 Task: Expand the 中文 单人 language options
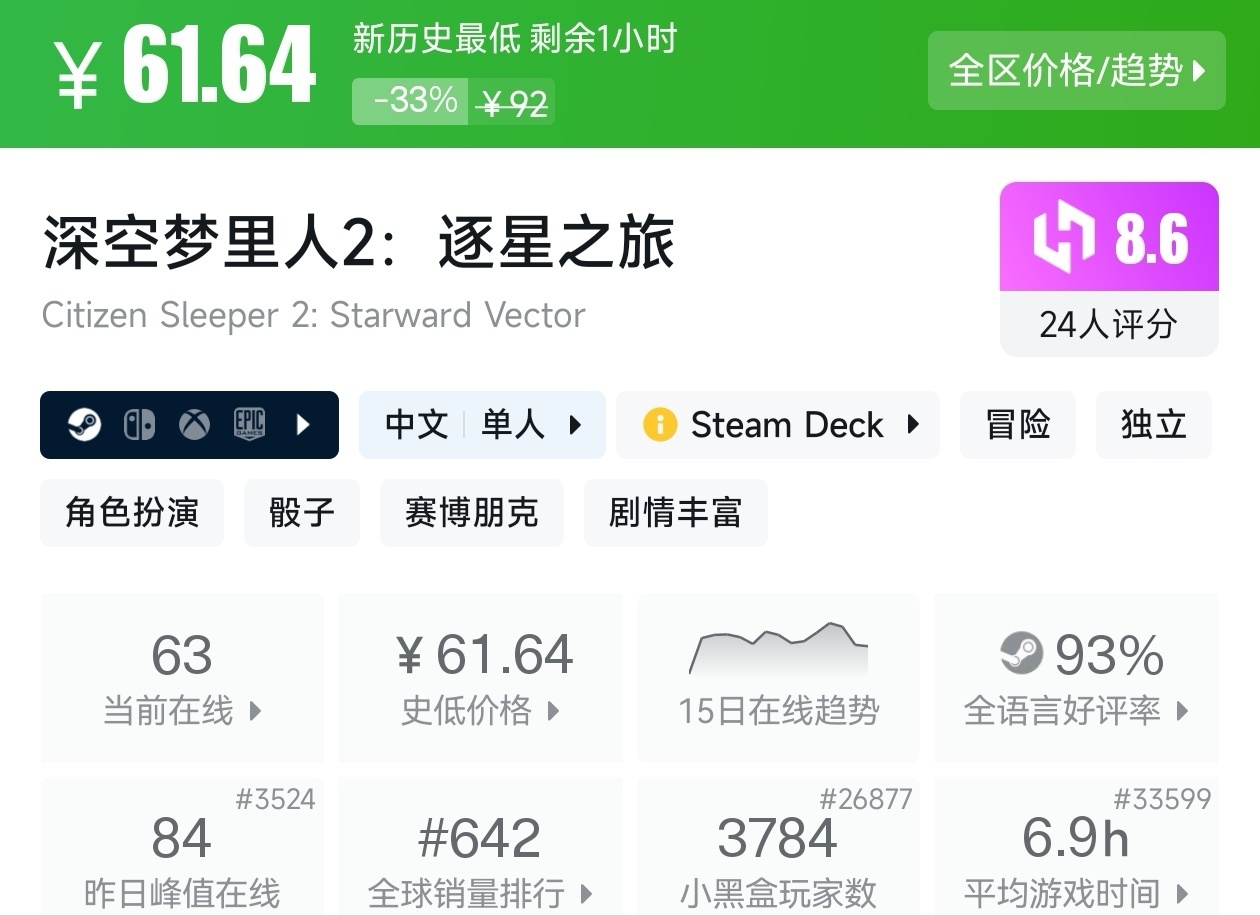482,425
